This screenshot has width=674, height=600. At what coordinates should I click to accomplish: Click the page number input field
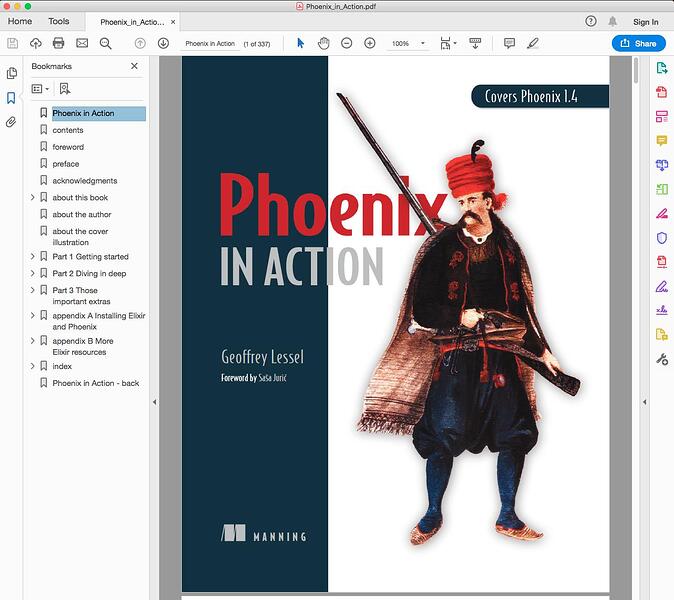210,44
